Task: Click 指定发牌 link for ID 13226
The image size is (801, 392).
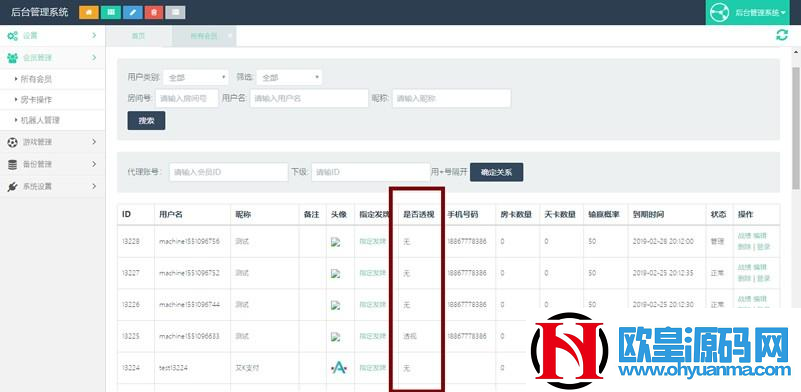Action: [372, 305]
